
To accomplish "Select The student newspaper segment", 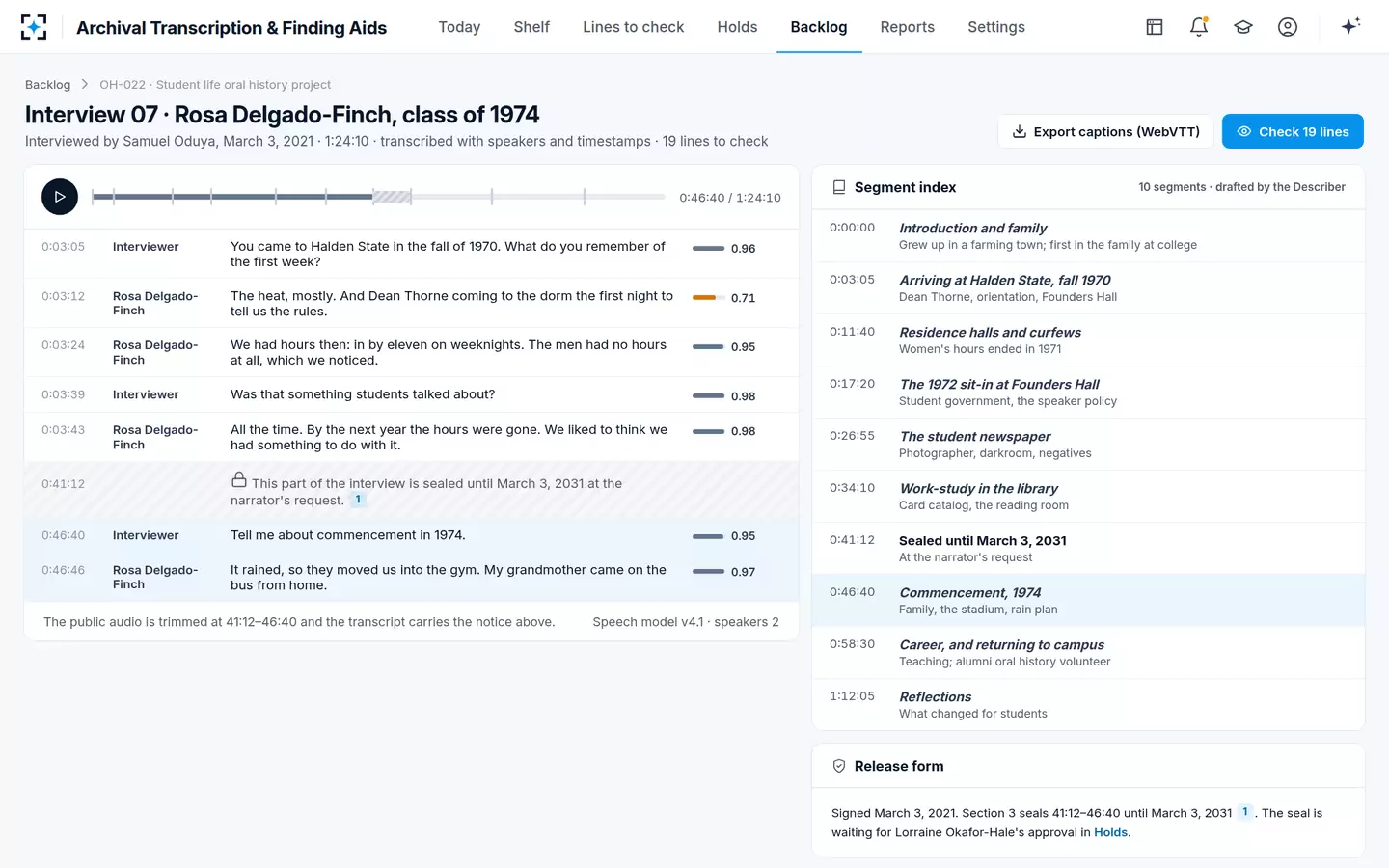I will click(x=1088, y=444).
